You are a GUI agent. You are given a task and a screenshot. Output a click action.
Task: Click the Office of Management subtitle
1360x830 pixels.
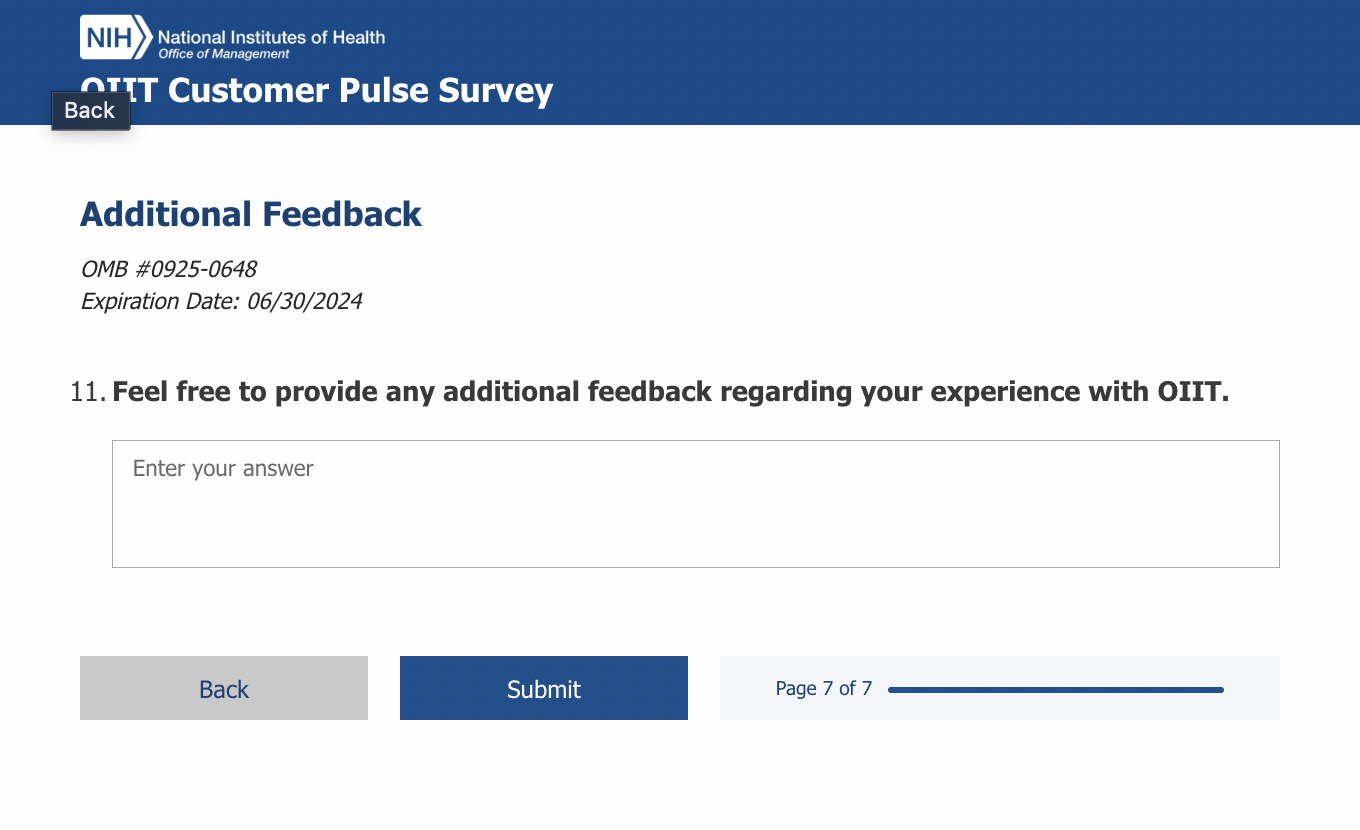[224, 54]
